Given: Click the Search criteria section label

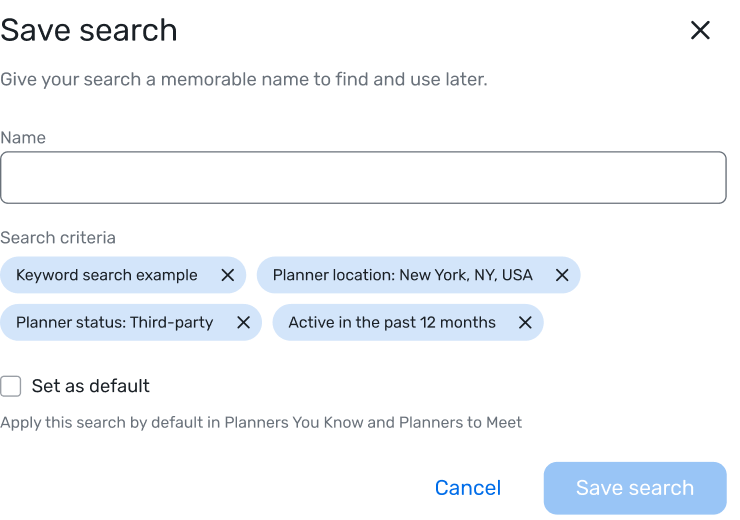Looking at the screenshot, I should coord(58,238).
